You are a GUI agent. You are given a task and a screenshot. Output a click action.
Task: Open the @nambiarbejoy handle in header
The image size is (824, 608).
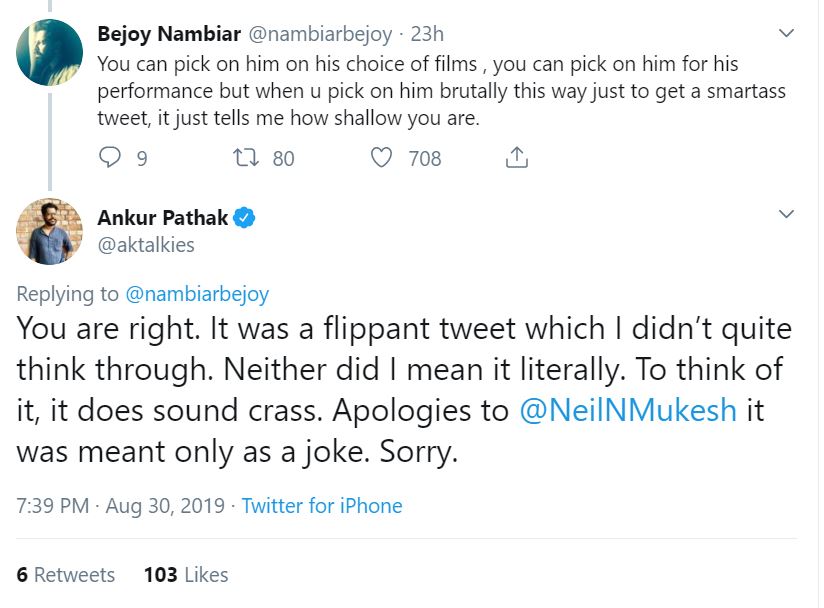pyautogui.click(x=320, y=34)
